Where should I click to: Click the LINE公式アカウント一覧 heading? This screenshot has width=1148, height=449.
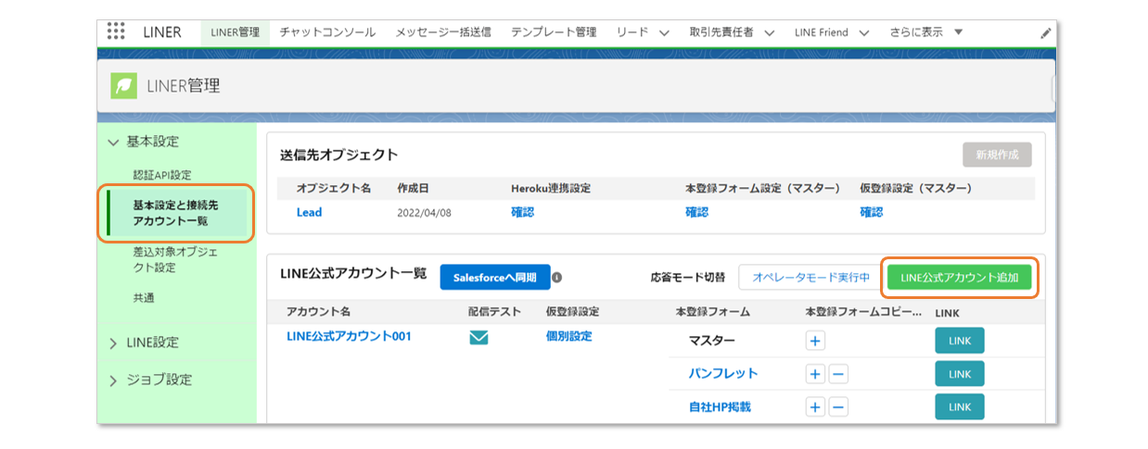point(353,273)
